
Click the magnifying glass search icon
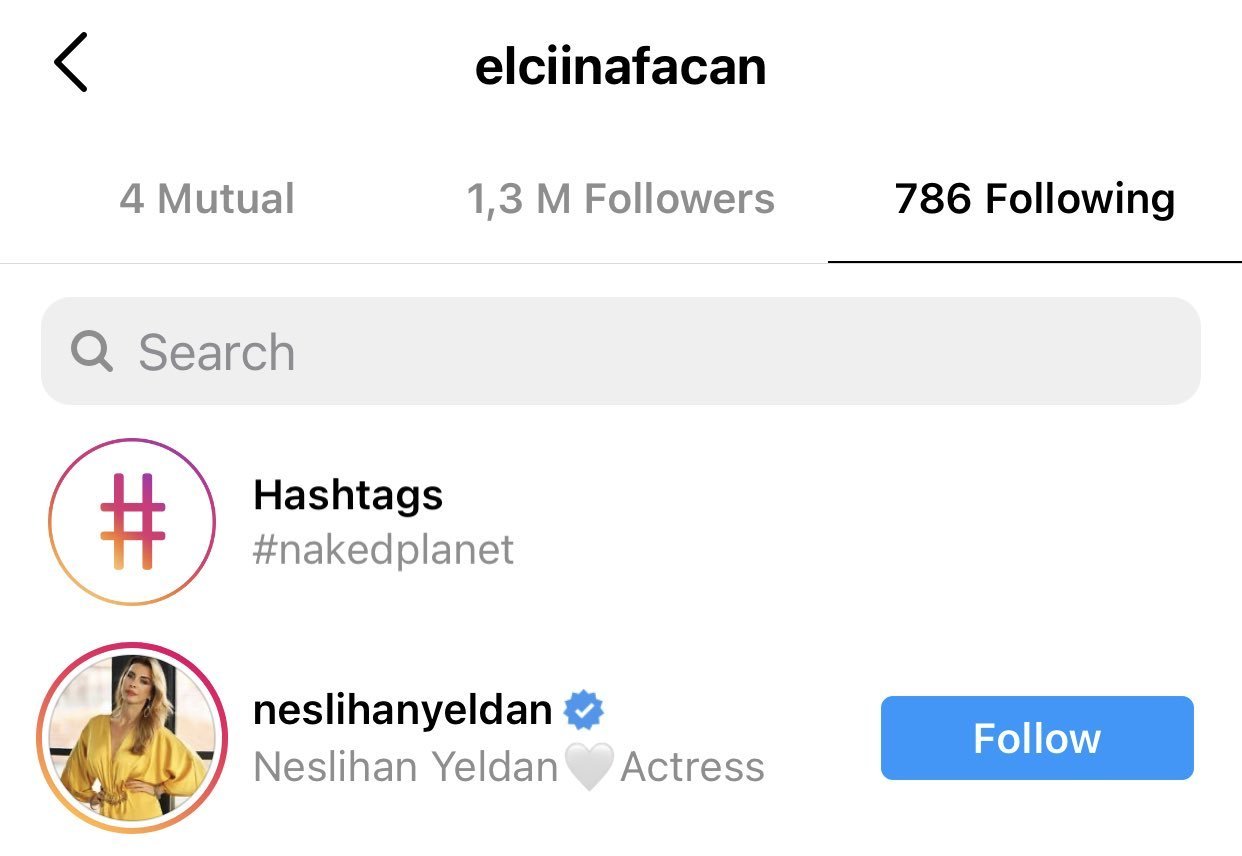point(92,352)
